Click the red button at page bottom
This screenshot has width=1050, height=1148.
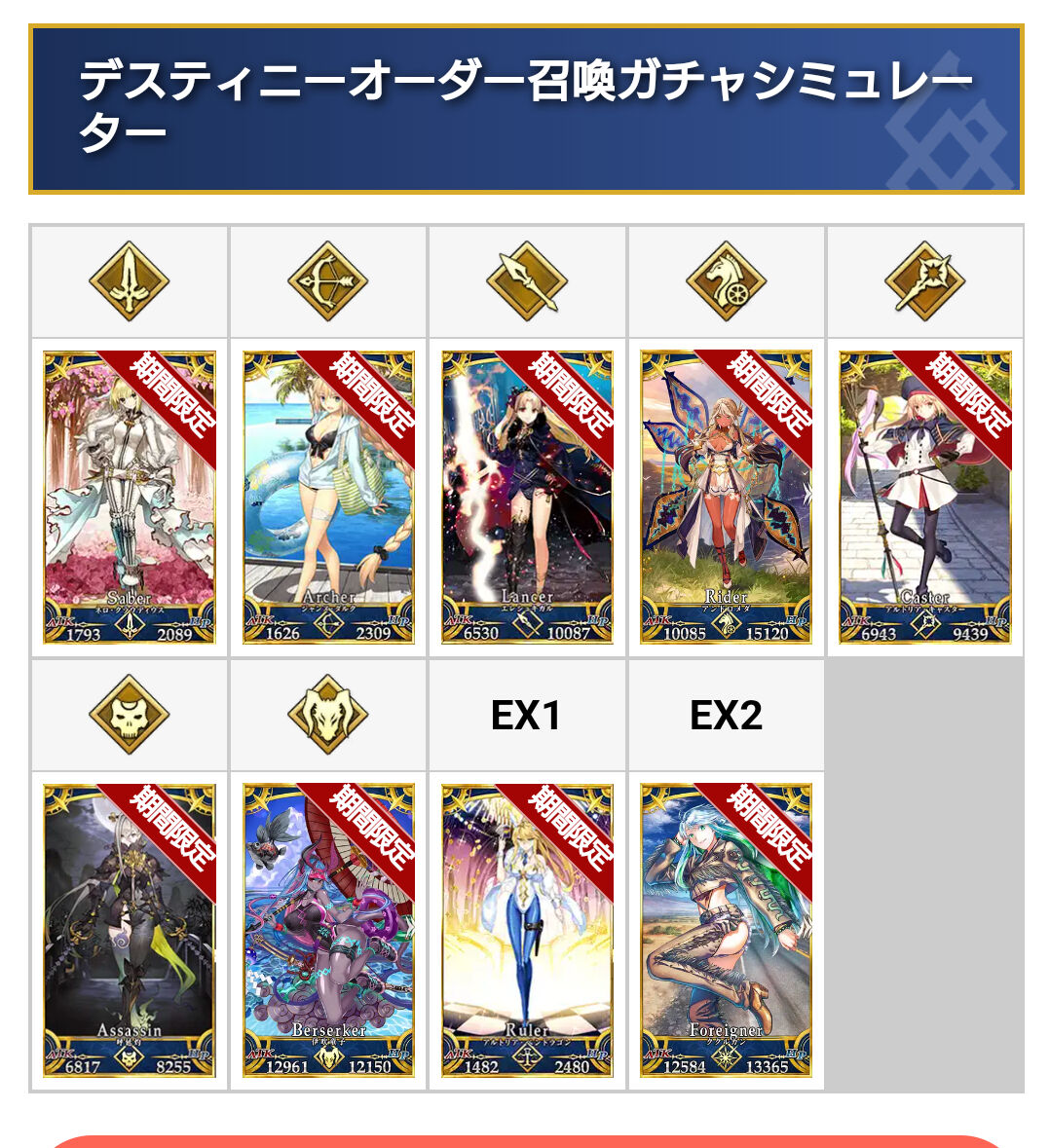tap(525, 1141)
